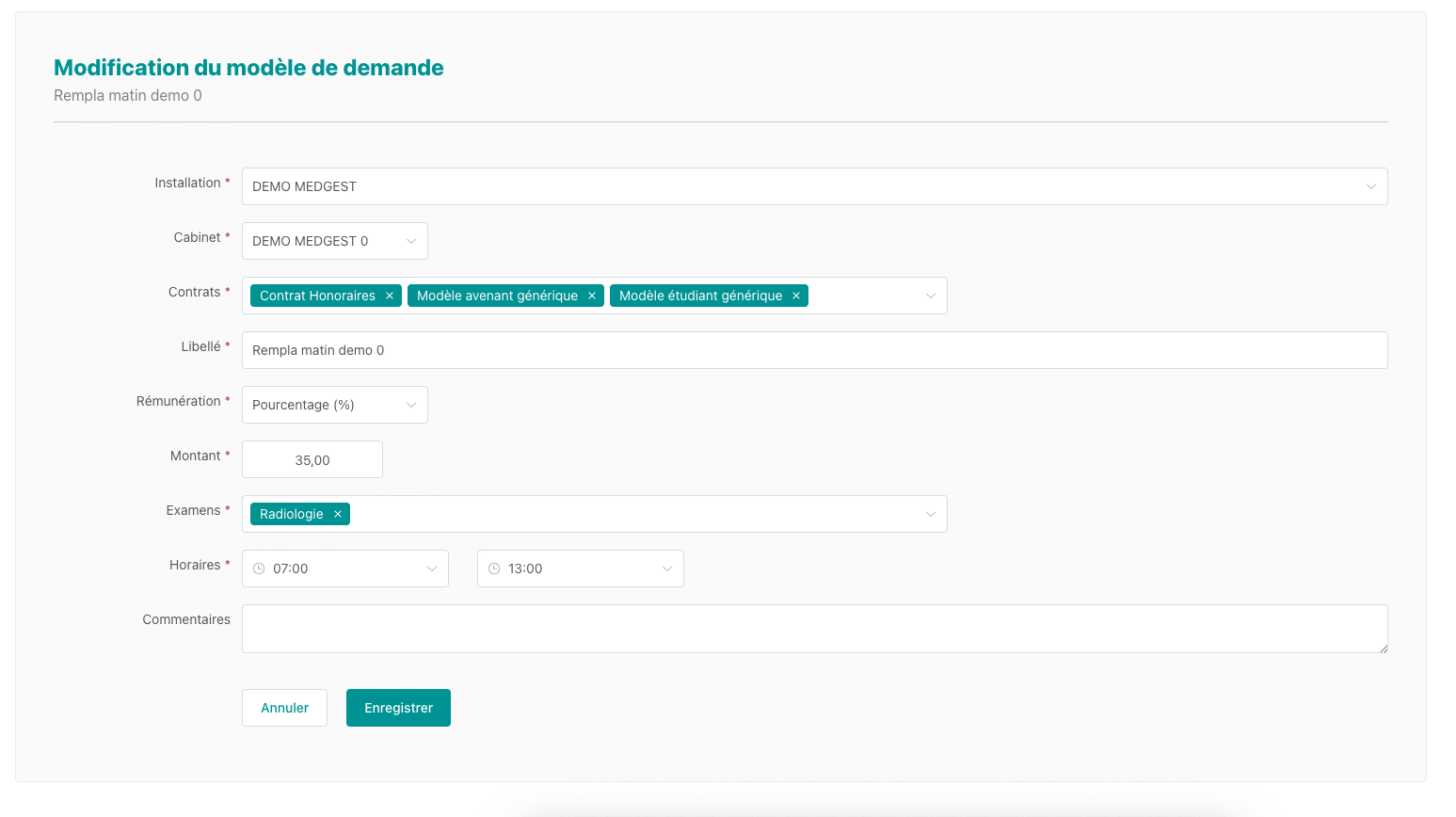Image resolution: width=1456 pixels, height=817 pixels.
Task: Open the Cabinet DEMO MEDGEST 0 dropdown
Action: point(334,241)
